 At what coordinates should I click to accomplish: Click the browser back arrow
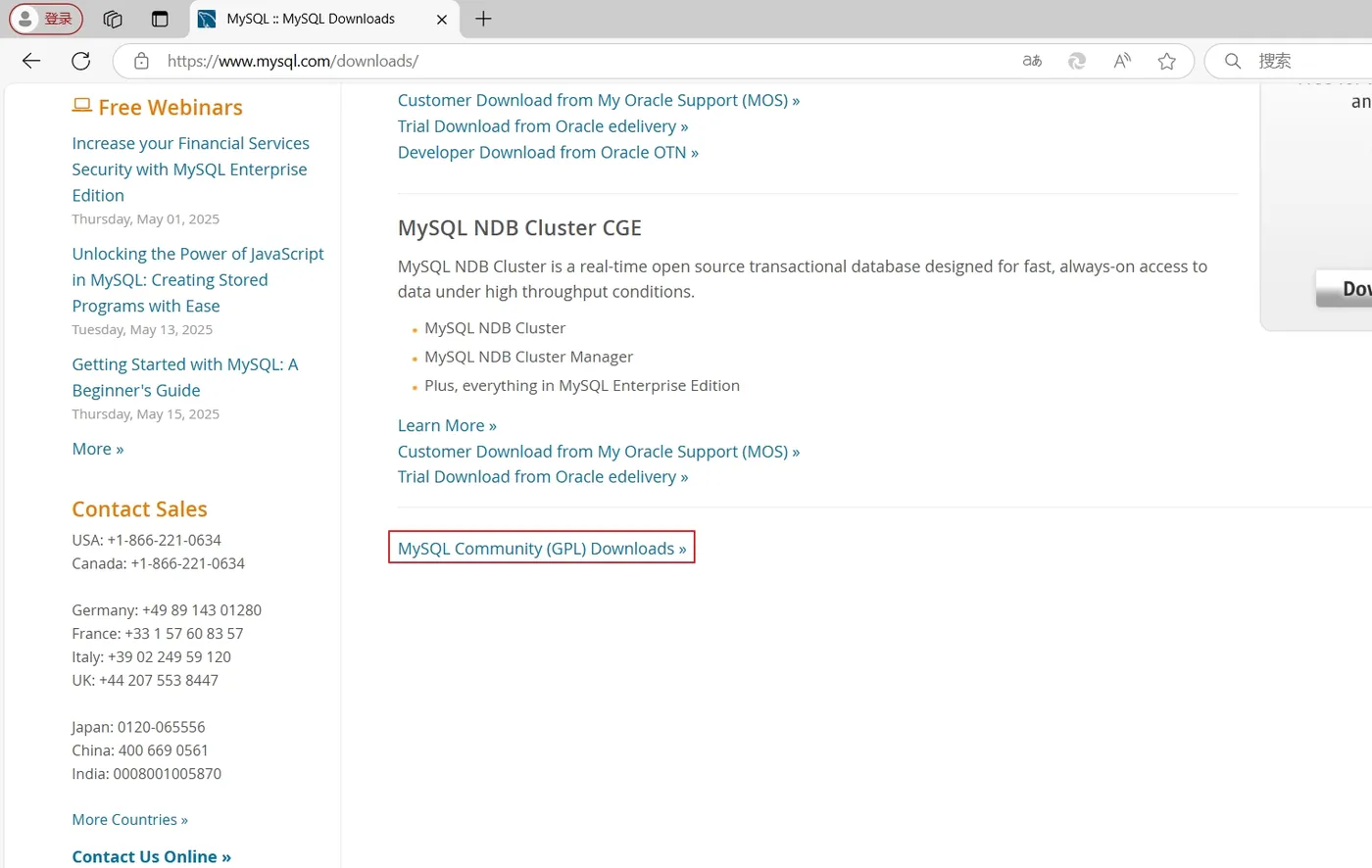pyautogui.click(x=31, y=61)
